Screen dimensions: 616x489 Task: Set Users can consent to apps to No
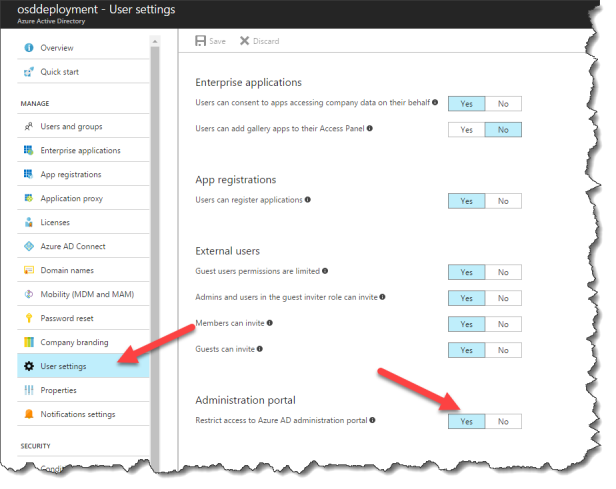pyautogui.click(x=503, y=104)
